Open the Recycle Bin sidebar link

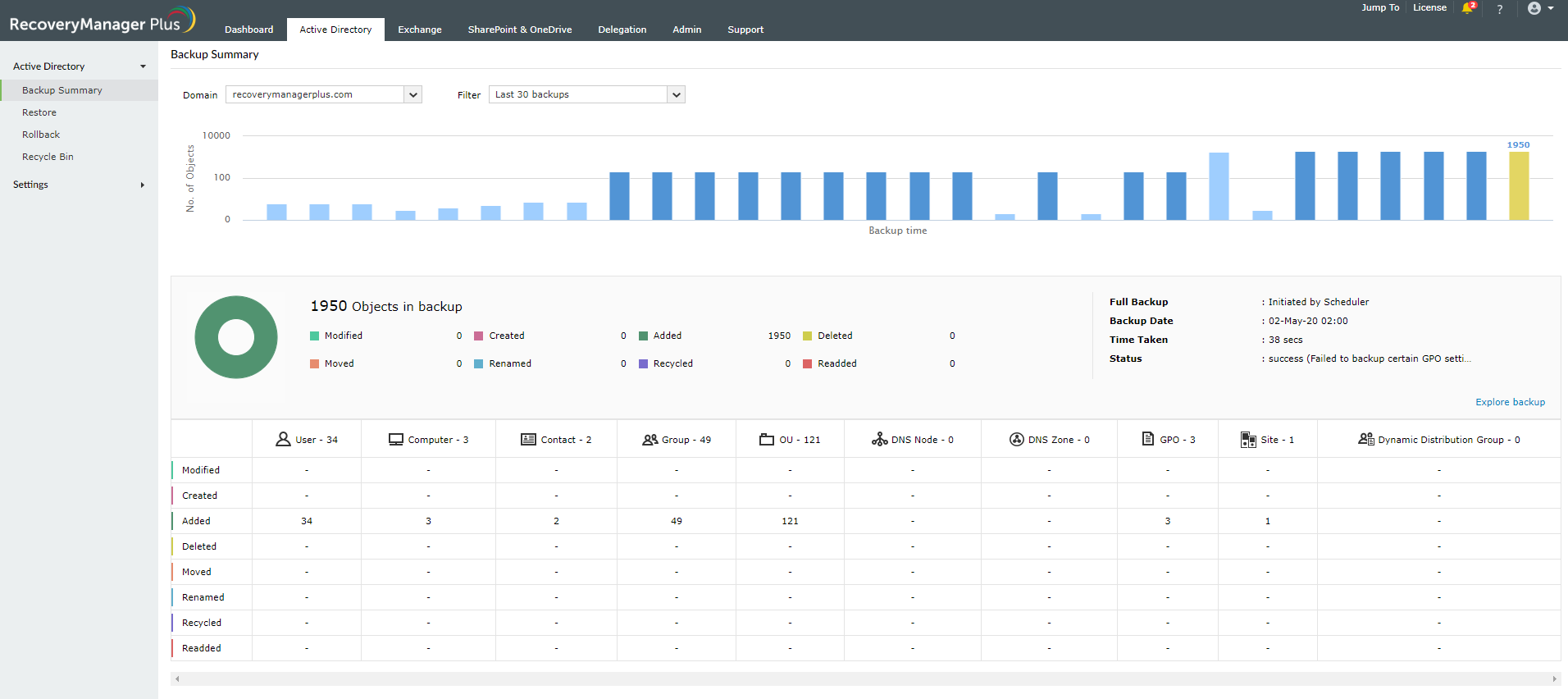48,157
